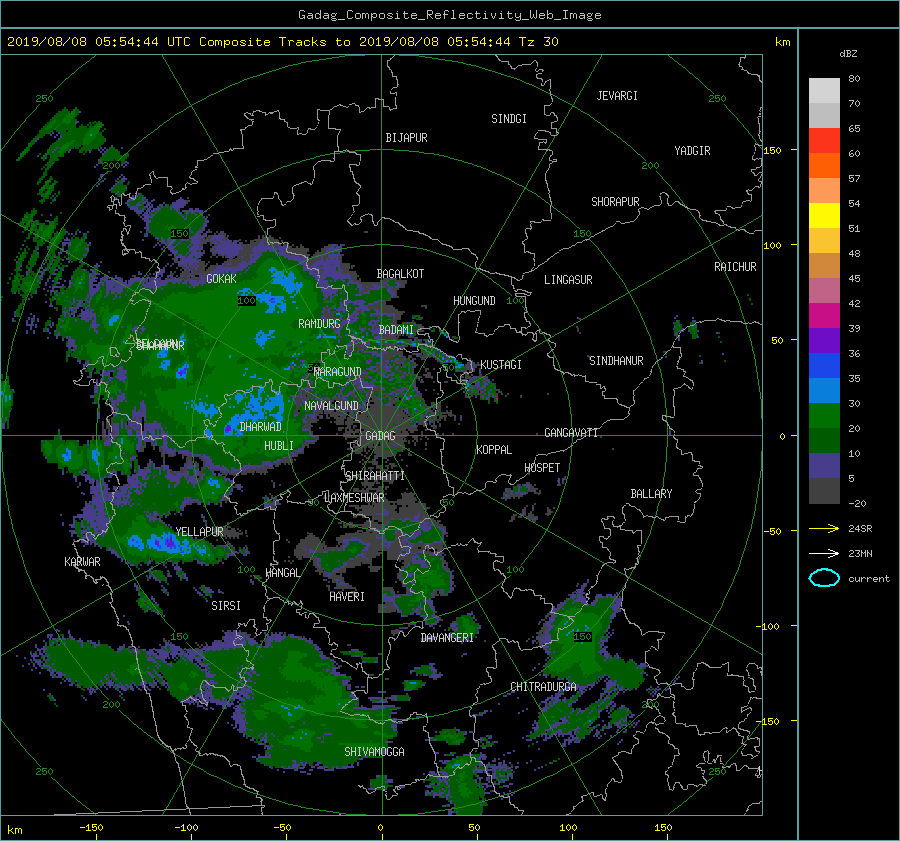
Task: Click the LINGASUR city label
Action: click(568, 280)
